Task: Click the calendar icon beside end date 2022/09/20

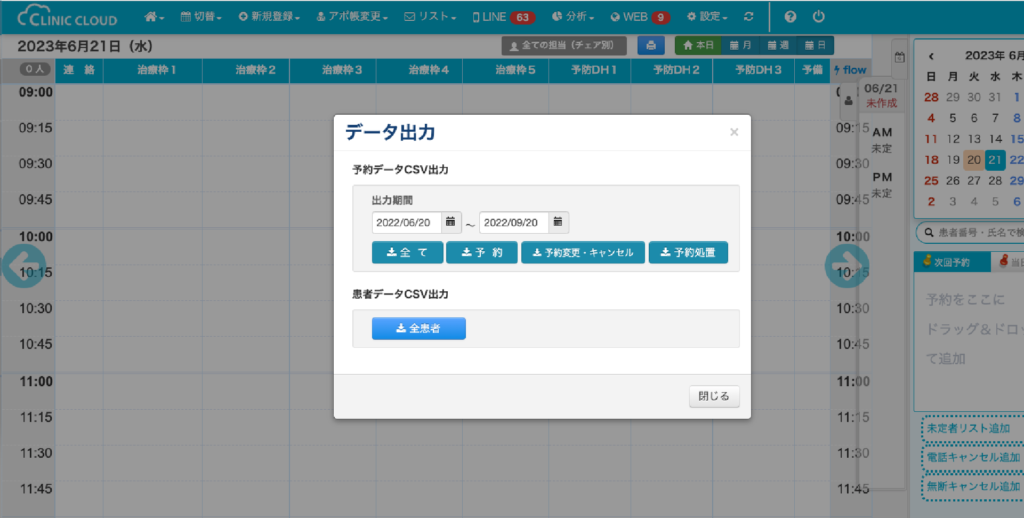Action: click(x=558, y=222)
